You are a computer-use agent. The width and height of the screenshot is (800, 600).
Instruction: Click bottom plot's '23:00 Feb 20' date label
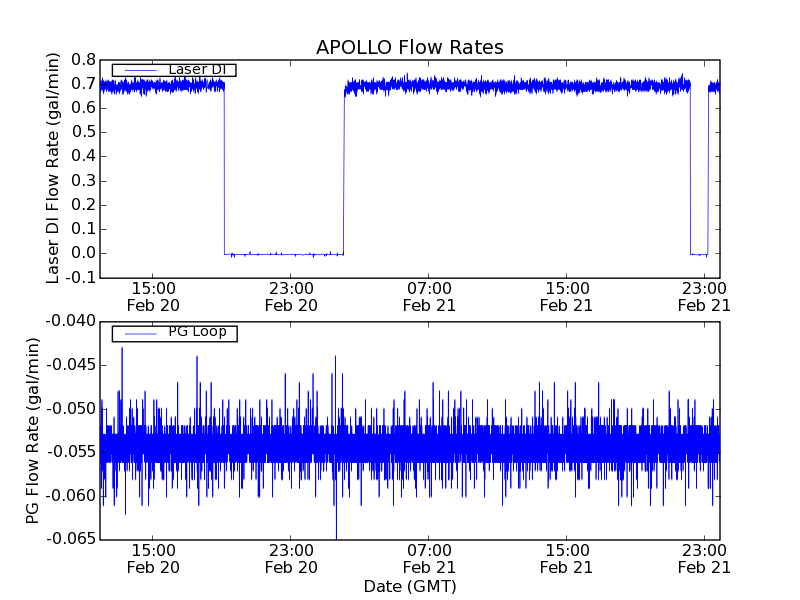291,559
